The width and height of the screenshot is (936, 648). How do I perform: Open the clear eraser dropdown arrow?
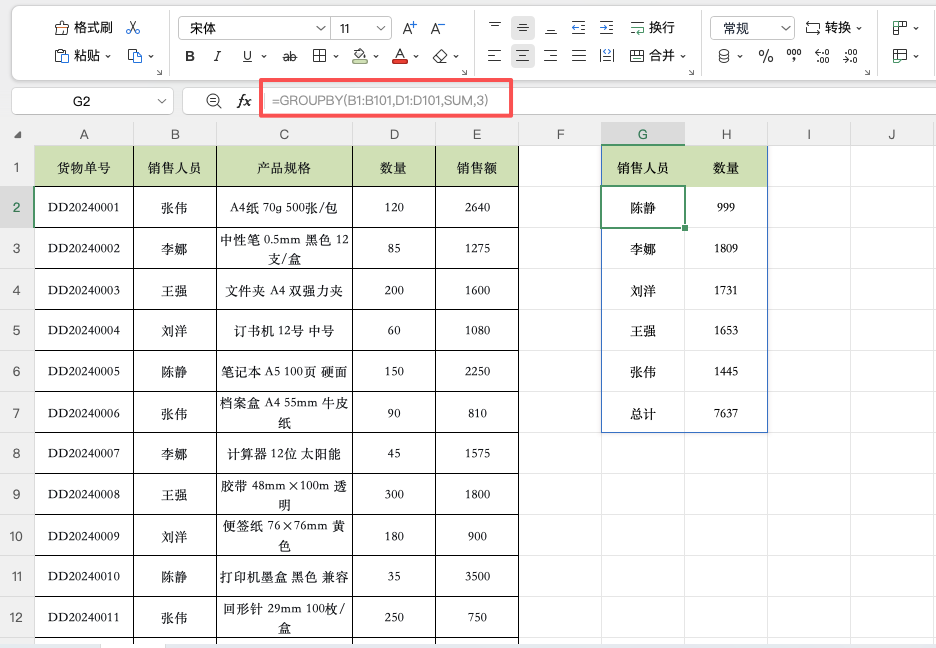(x=456, y=57)
